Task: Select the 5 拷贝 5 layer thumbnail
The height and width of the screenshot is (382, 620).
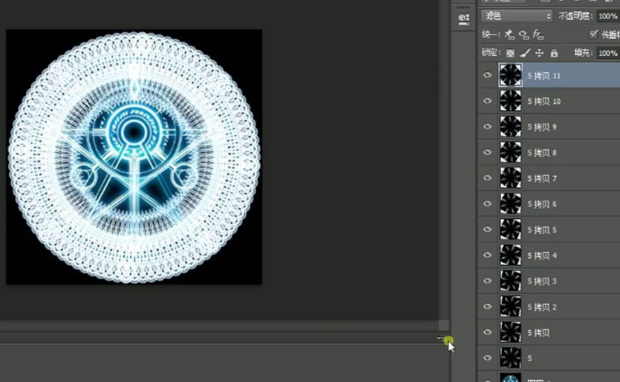Action: (510, 229)
